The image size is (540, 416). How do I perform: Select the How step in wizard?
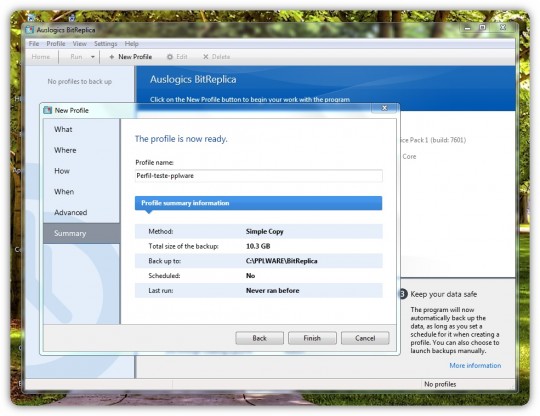click(x=82, y=171)
